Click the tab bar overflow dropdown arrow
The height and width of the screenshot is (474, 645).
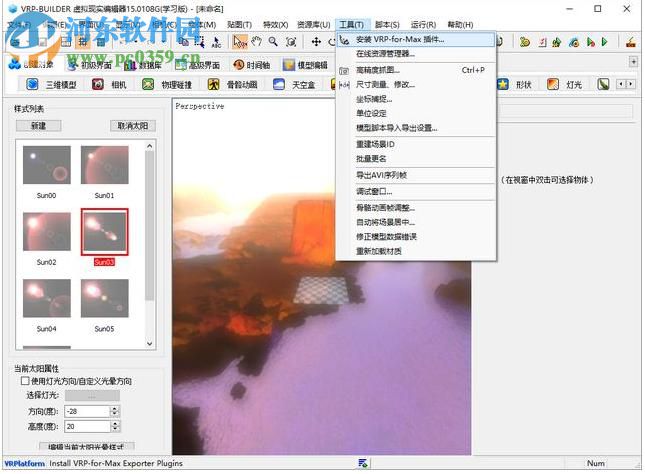click(633, 62)
